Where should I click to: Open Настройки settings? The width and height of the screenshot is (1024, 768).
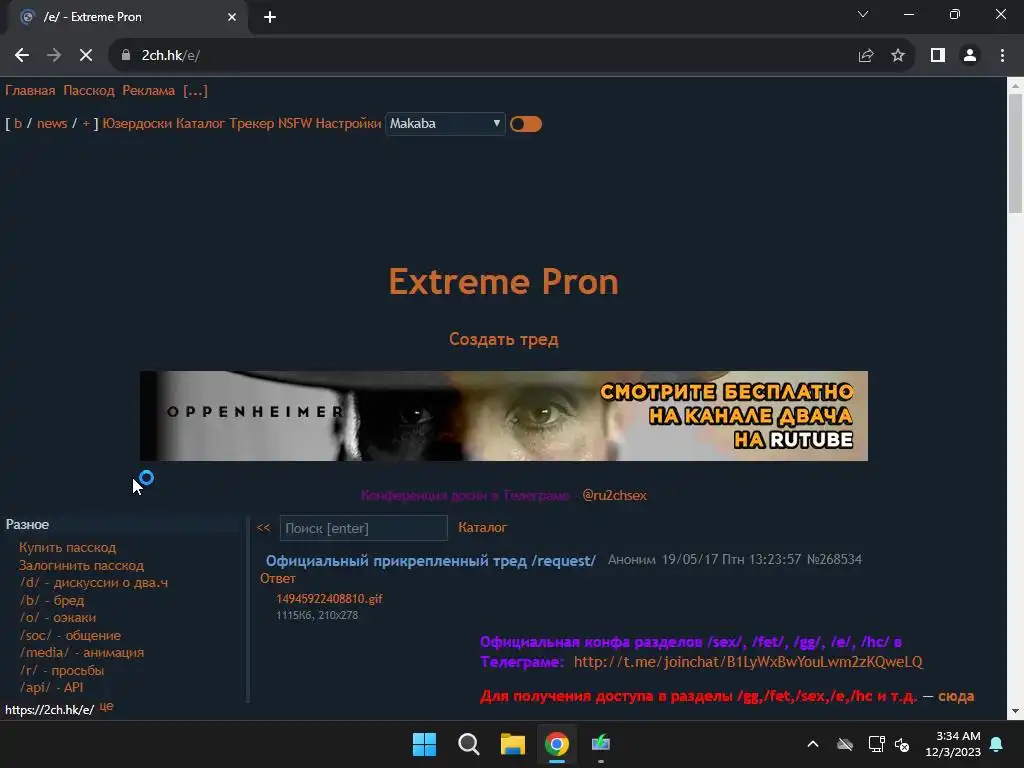coord(348,123)
